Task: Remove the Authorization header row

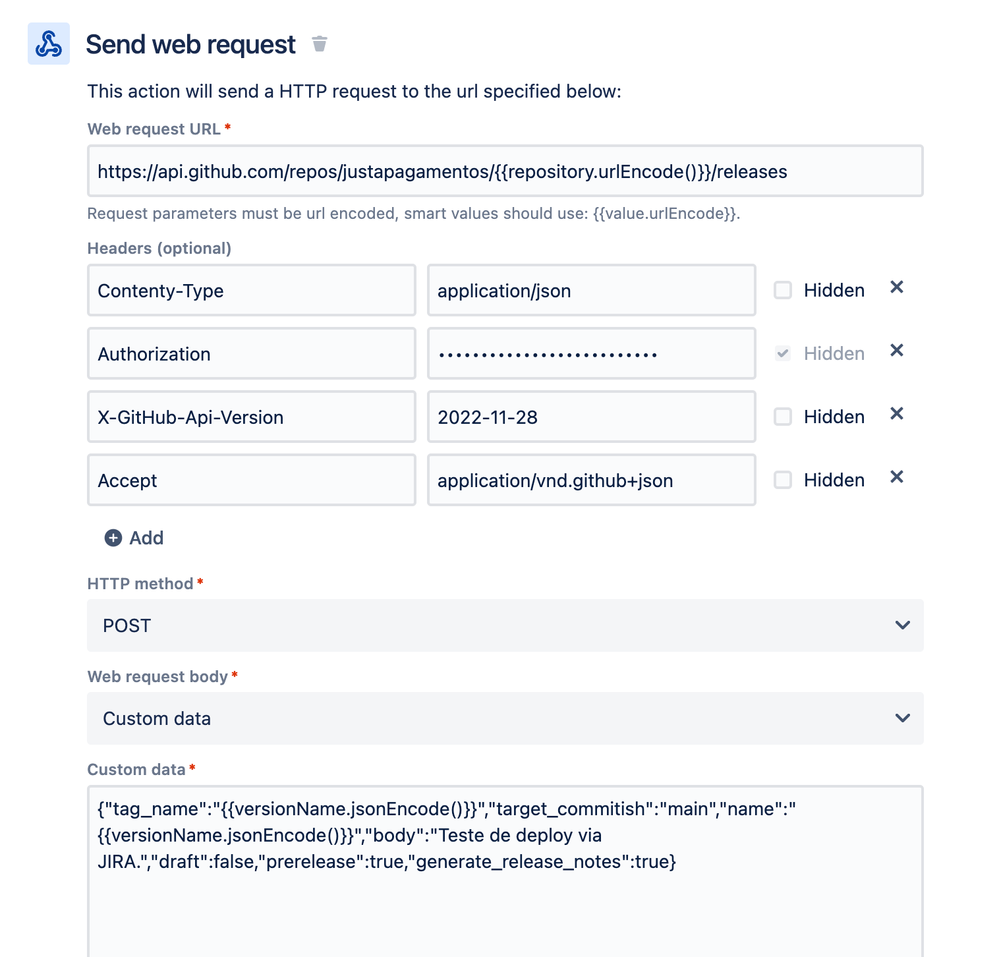Action: point(896,350)
